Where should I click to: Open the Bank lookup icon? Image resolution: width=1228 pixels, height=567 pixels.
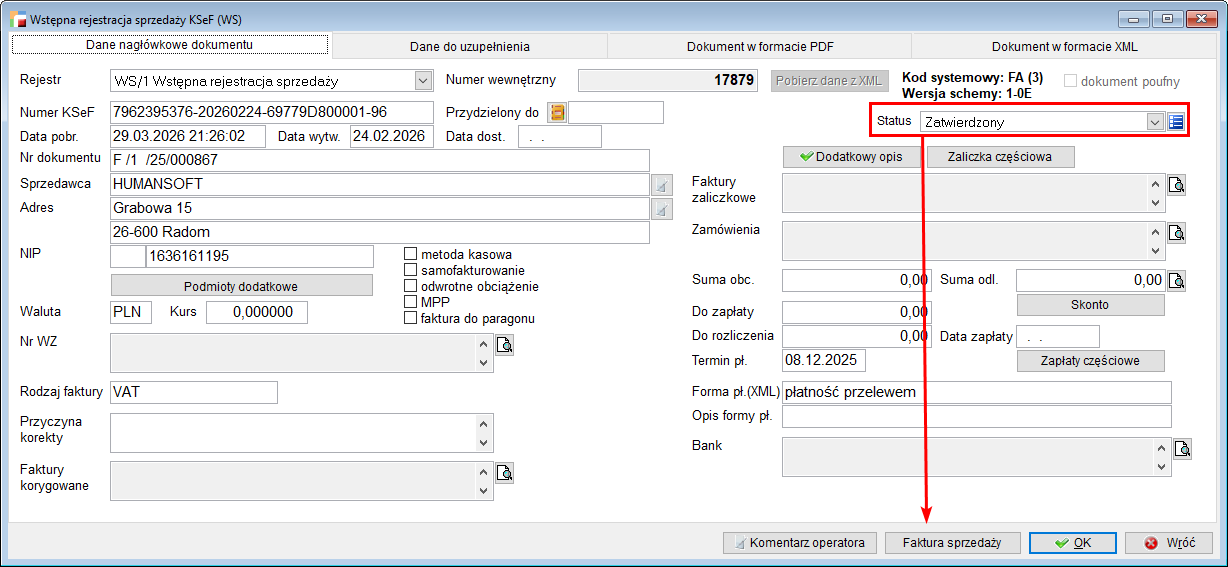1182,449
